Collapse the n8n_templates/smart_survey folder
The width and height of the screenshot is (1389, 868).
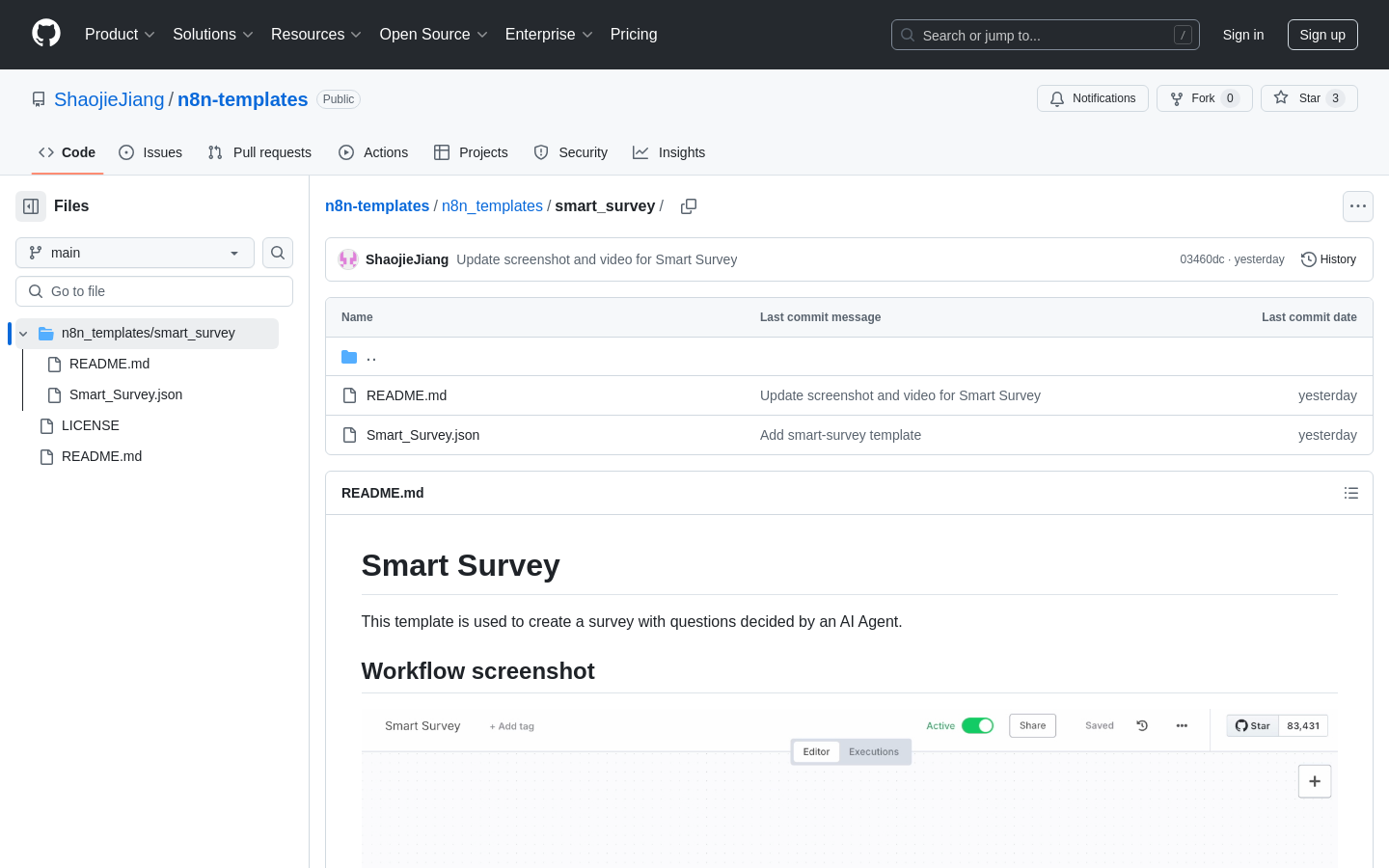(23, 334)
